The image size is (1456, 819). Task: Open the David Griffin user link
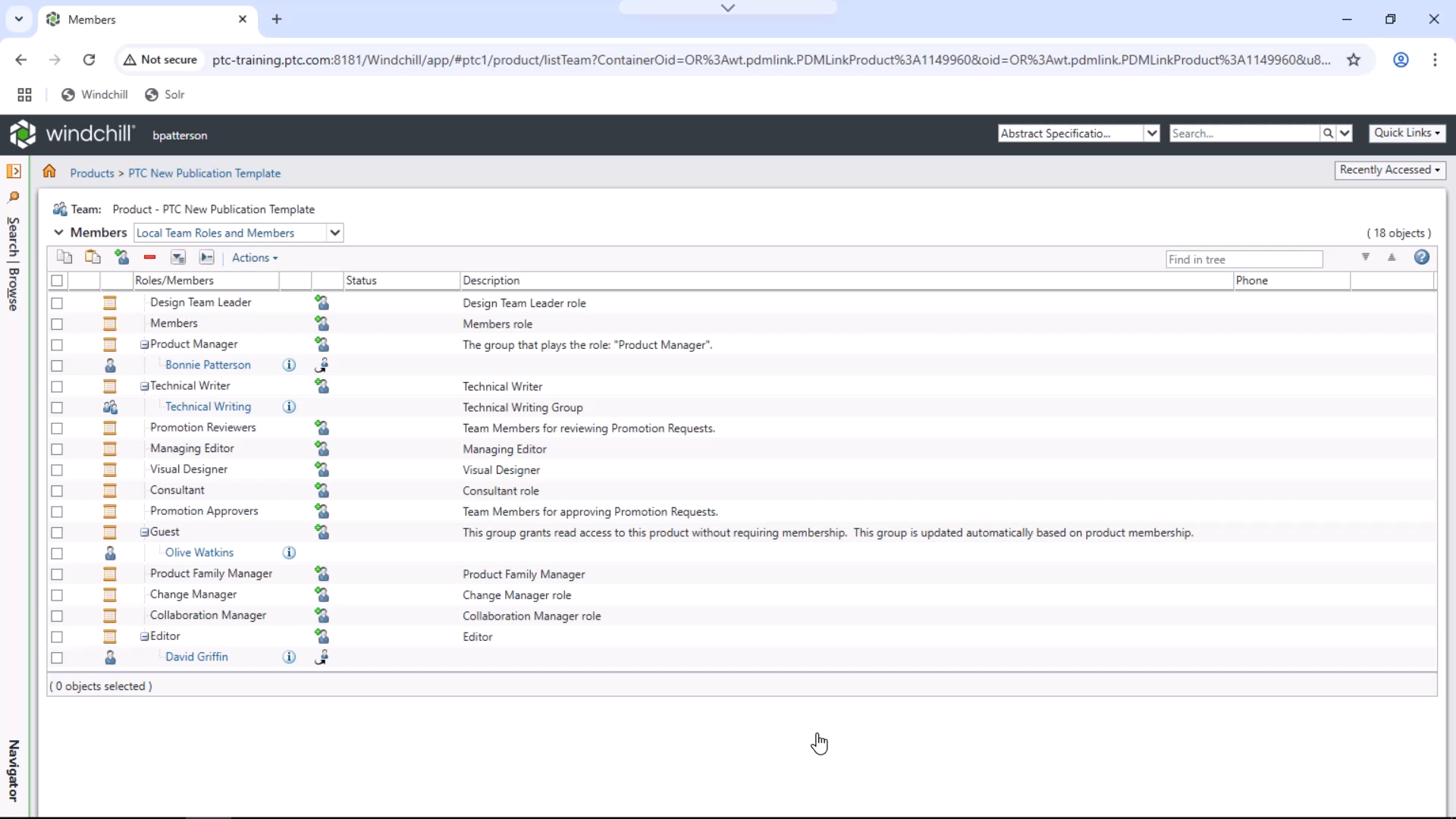coord(196,657)
